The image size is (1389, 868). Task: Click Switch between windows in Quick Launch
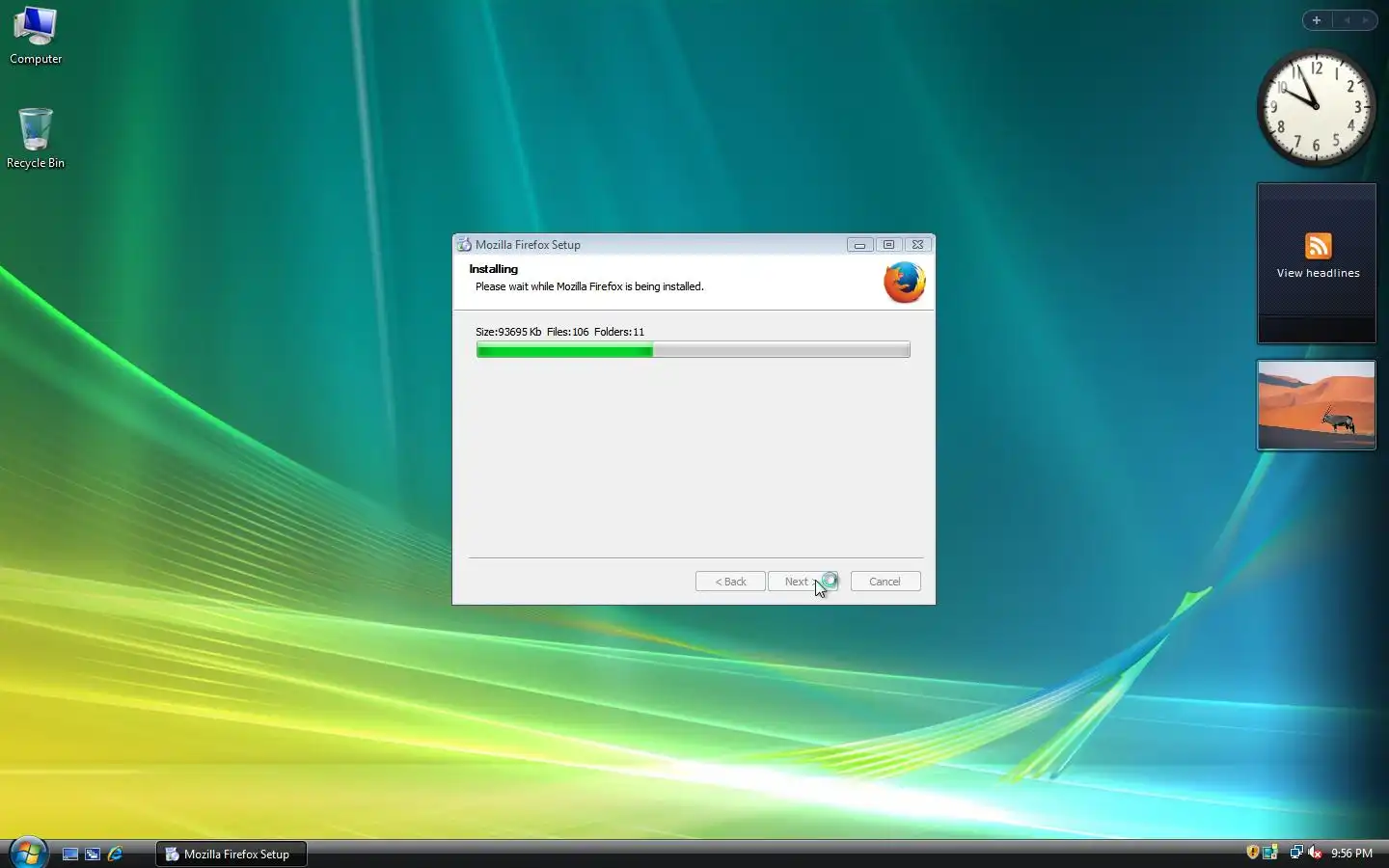[93, 854]
